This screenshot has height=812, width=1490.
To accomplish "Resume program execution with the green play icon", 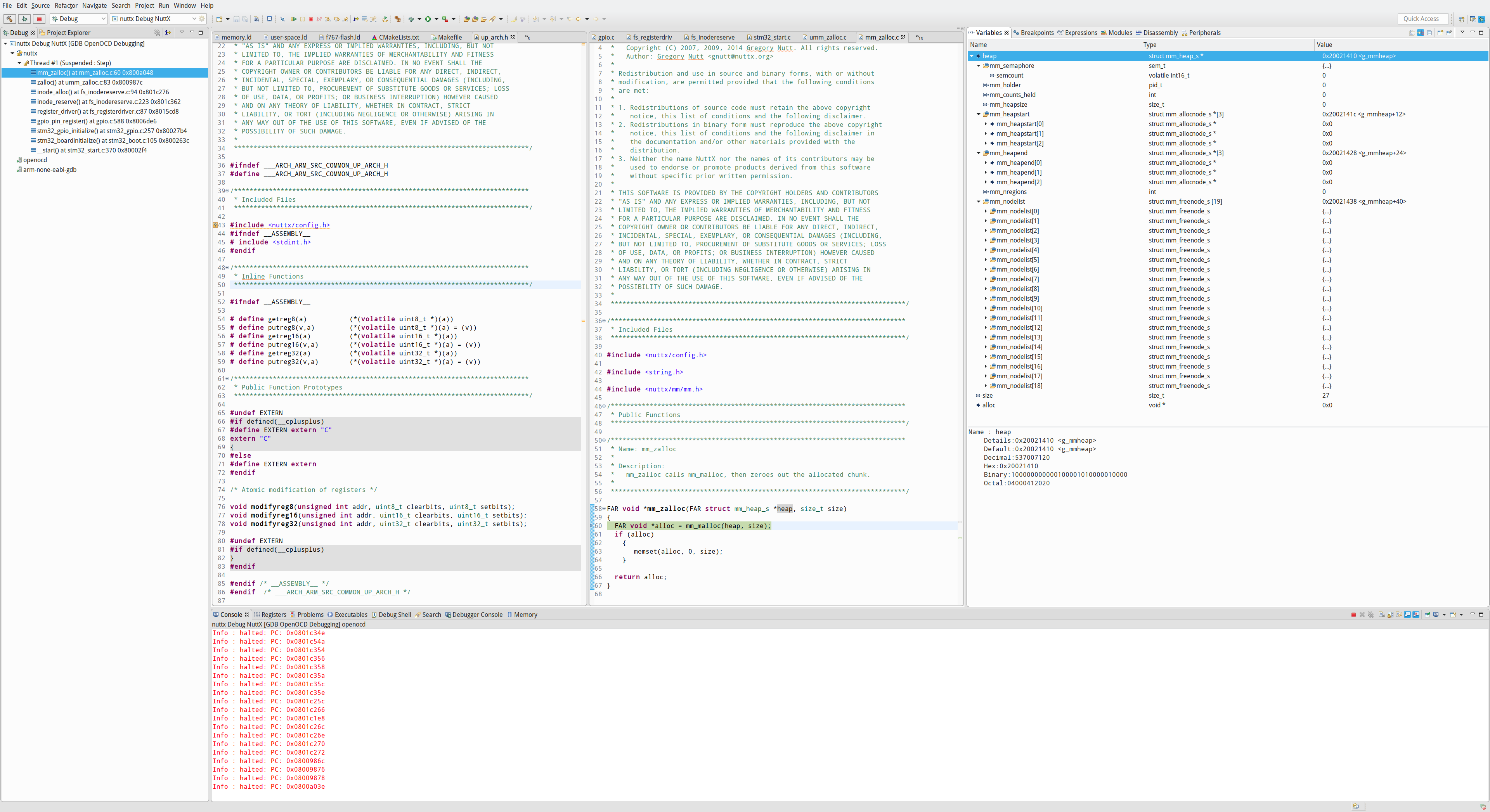I will pos(295,19).
